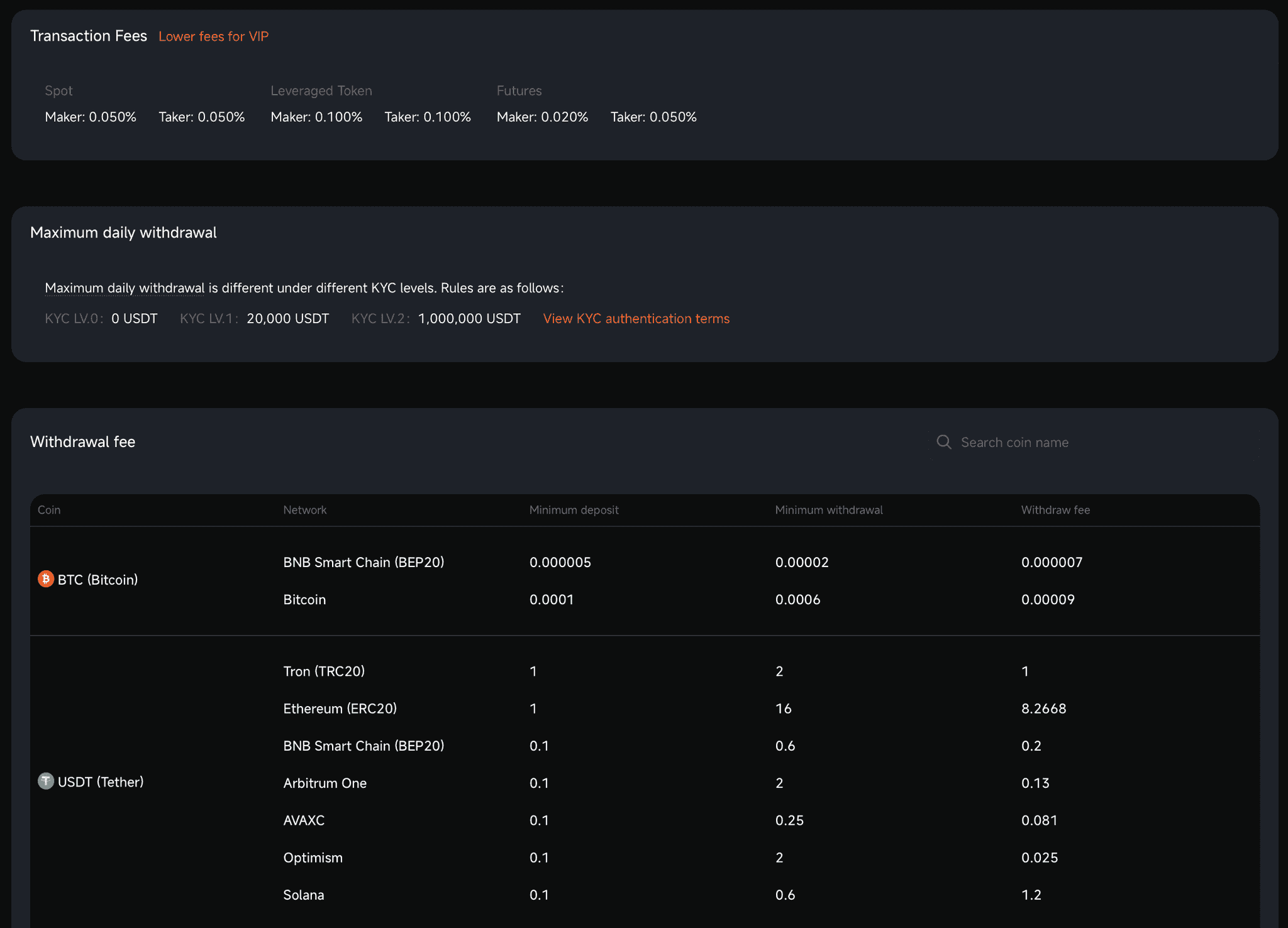Focus the Search coin name field
This screenshot has height=928, width=1288.
[1093, 442]
